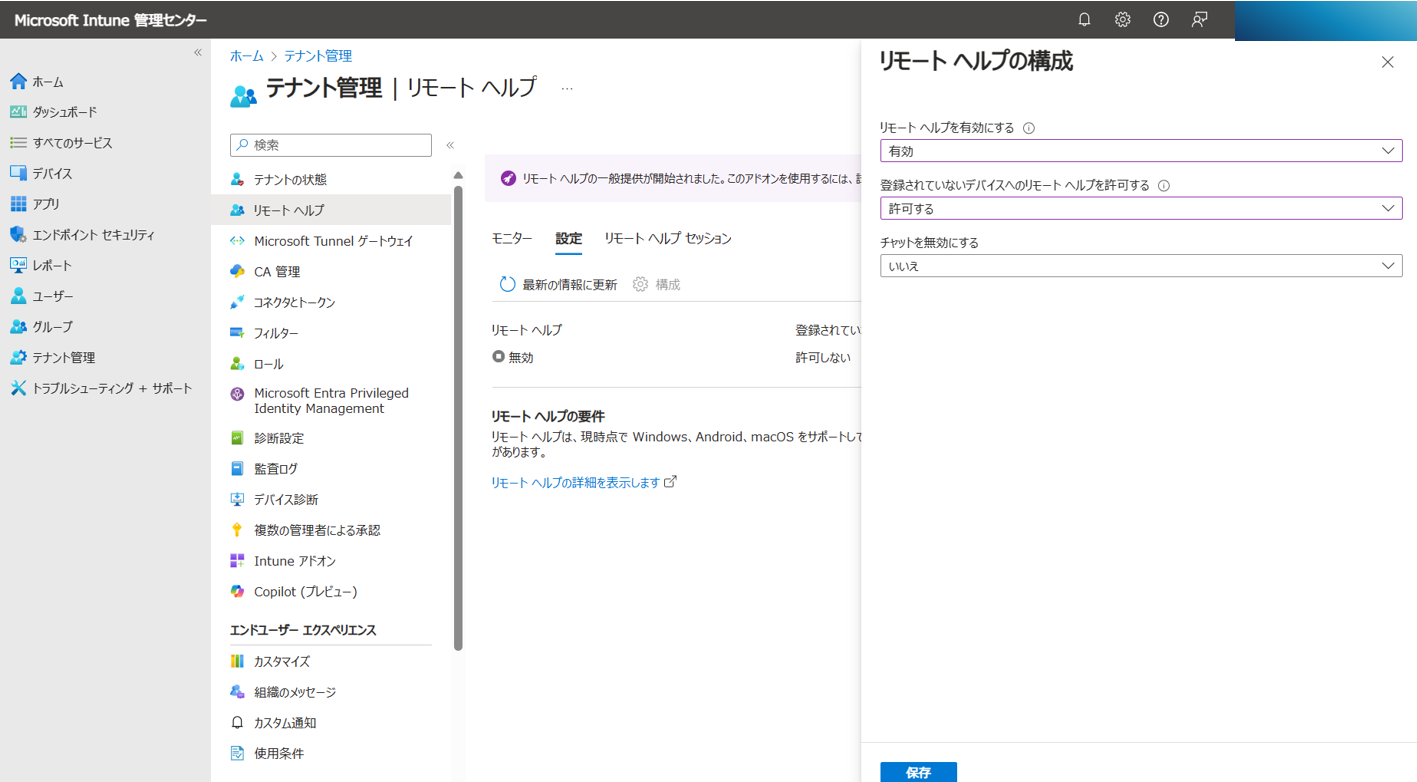Click the すべてのサービス list icon

[x=18, y=143]
